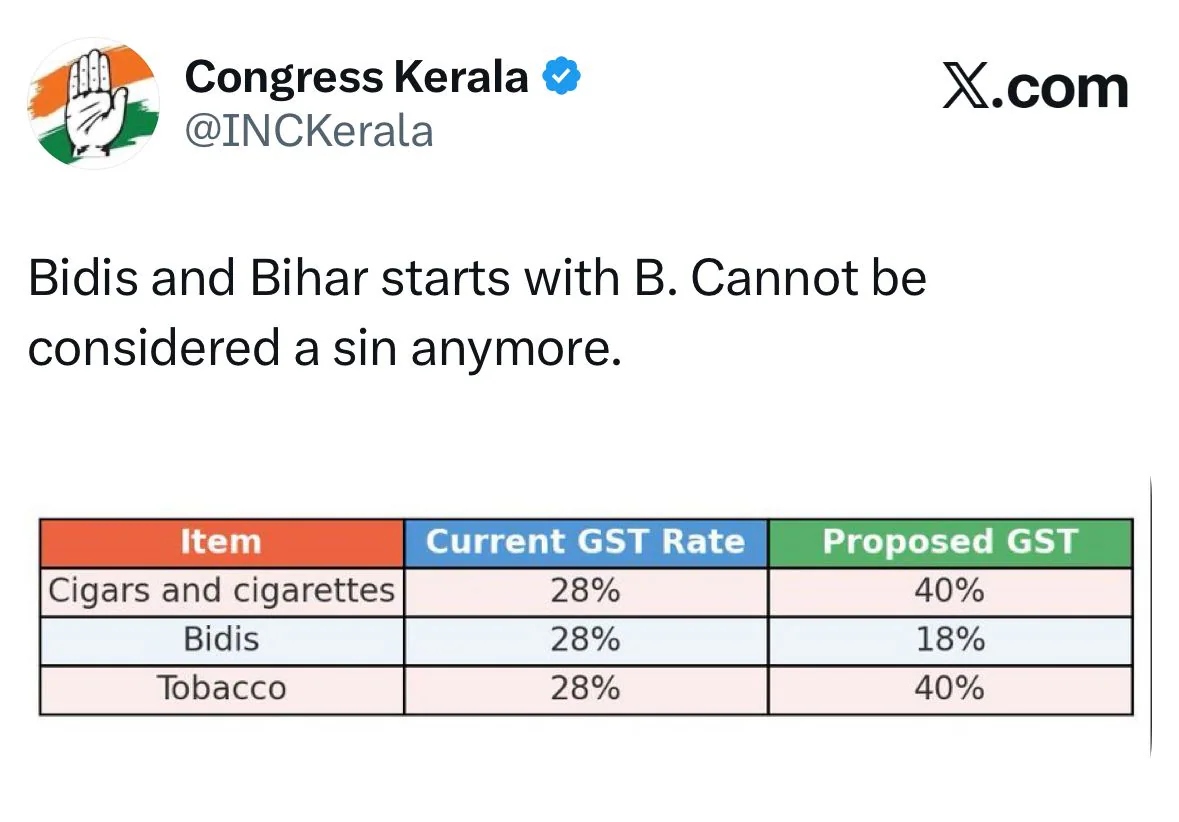Click the @INCKerala handle
This screenshot has height=822, width=1179.
(x=309, y=131)
